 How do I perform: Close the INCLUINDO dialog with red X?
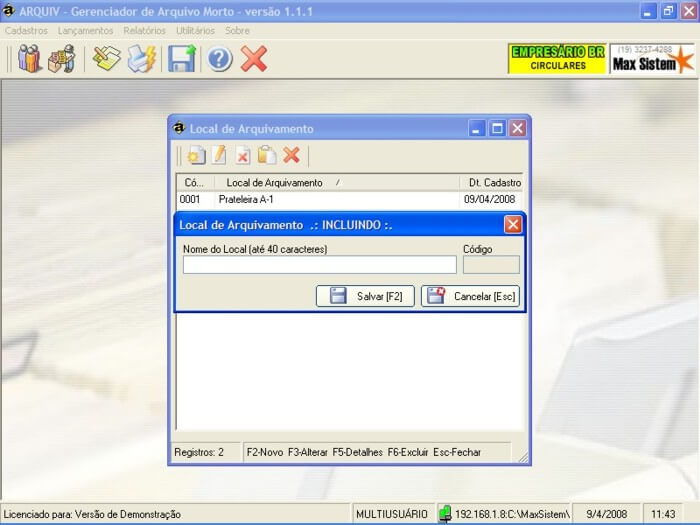tap(512, 225)
